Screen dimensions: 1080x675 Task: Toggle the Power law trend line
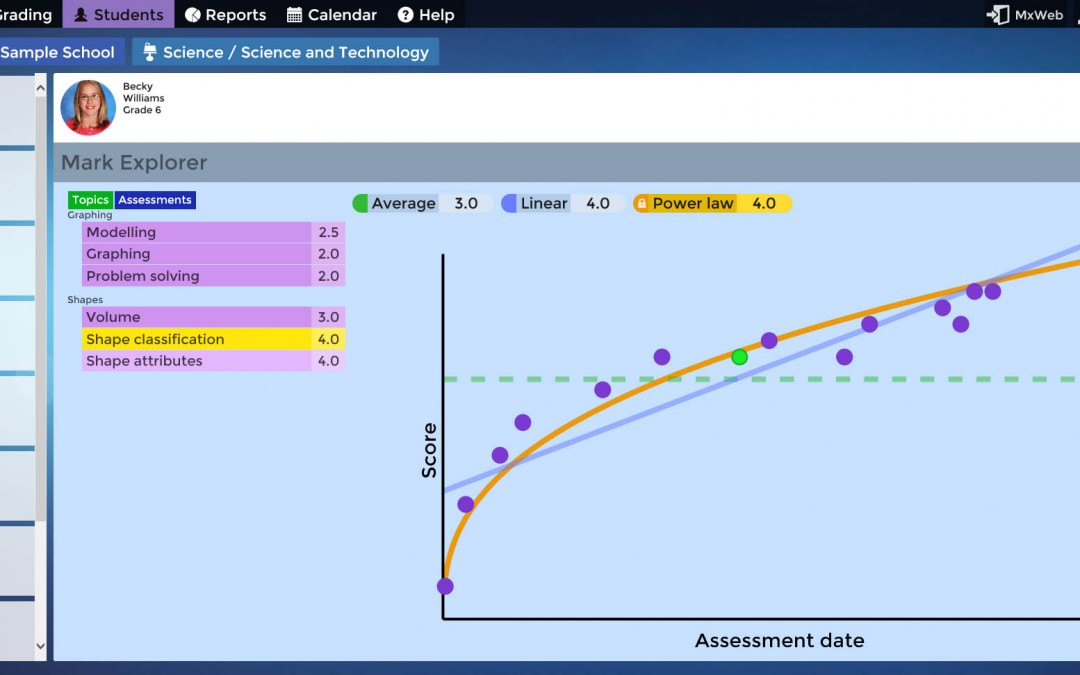[693, 204]
